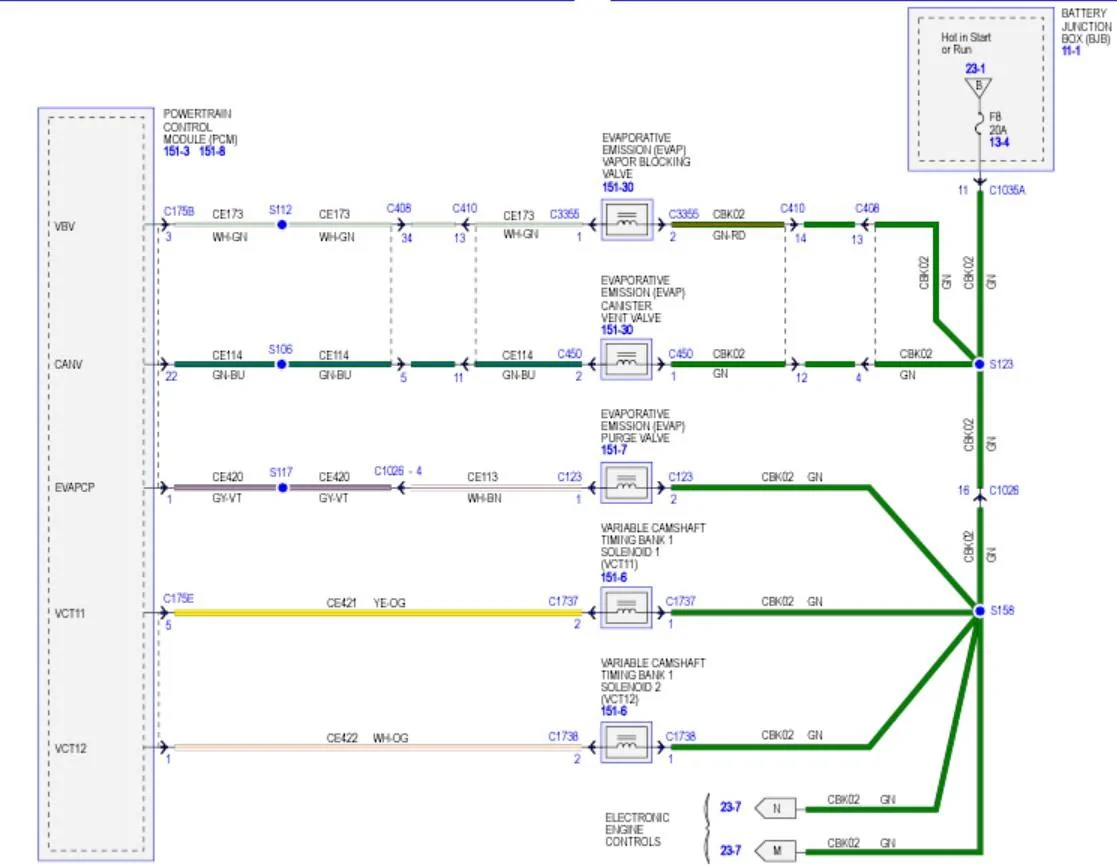This screenshot has height=865, width=1117.
Task: Click the EVAP Purge Valve solenoid symbol
Action: coord(626,483)
